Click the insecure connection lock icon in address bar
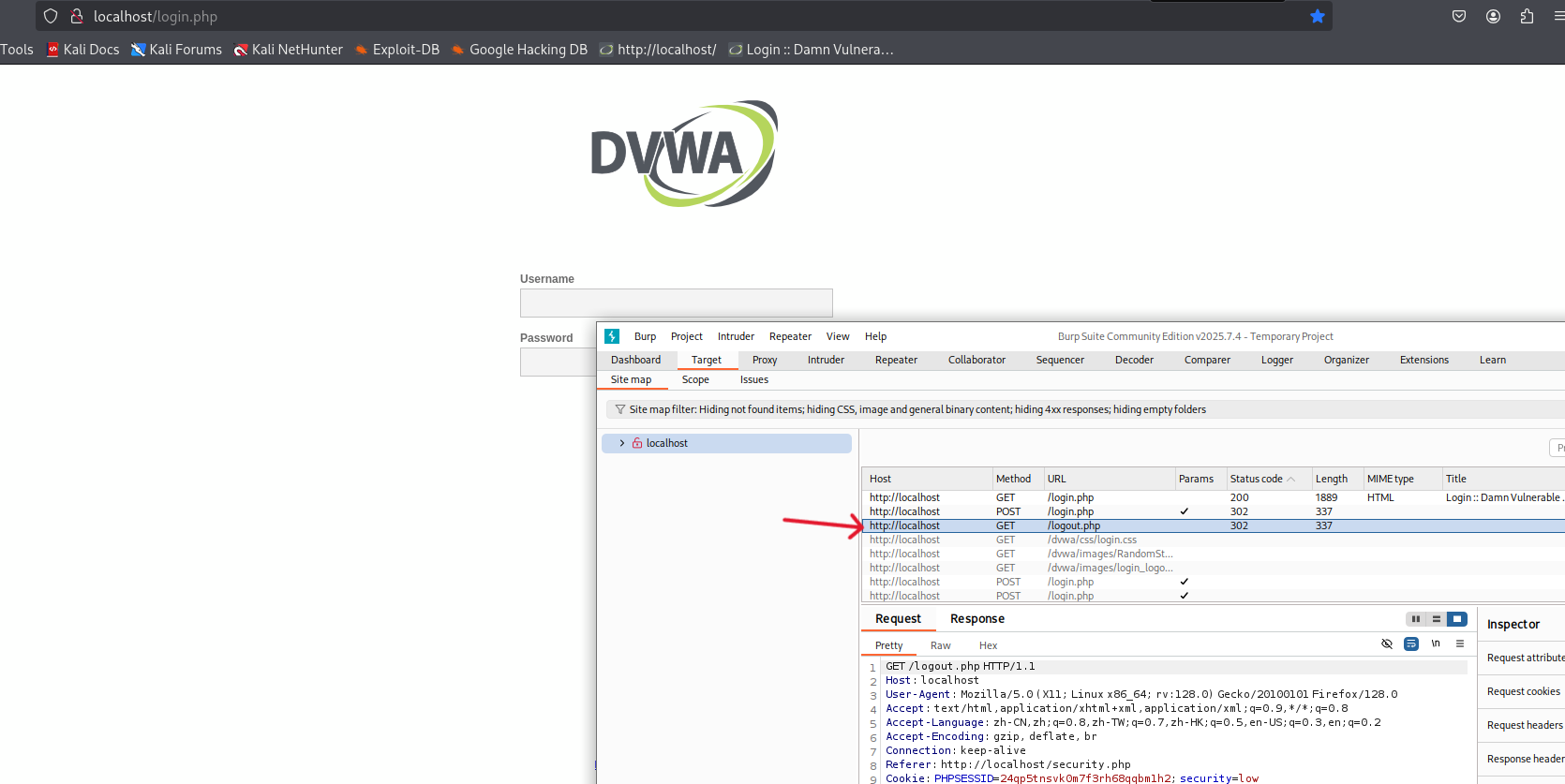This screenshot has height=784, width=1565. pyautogui.click(x=77, y=16)
